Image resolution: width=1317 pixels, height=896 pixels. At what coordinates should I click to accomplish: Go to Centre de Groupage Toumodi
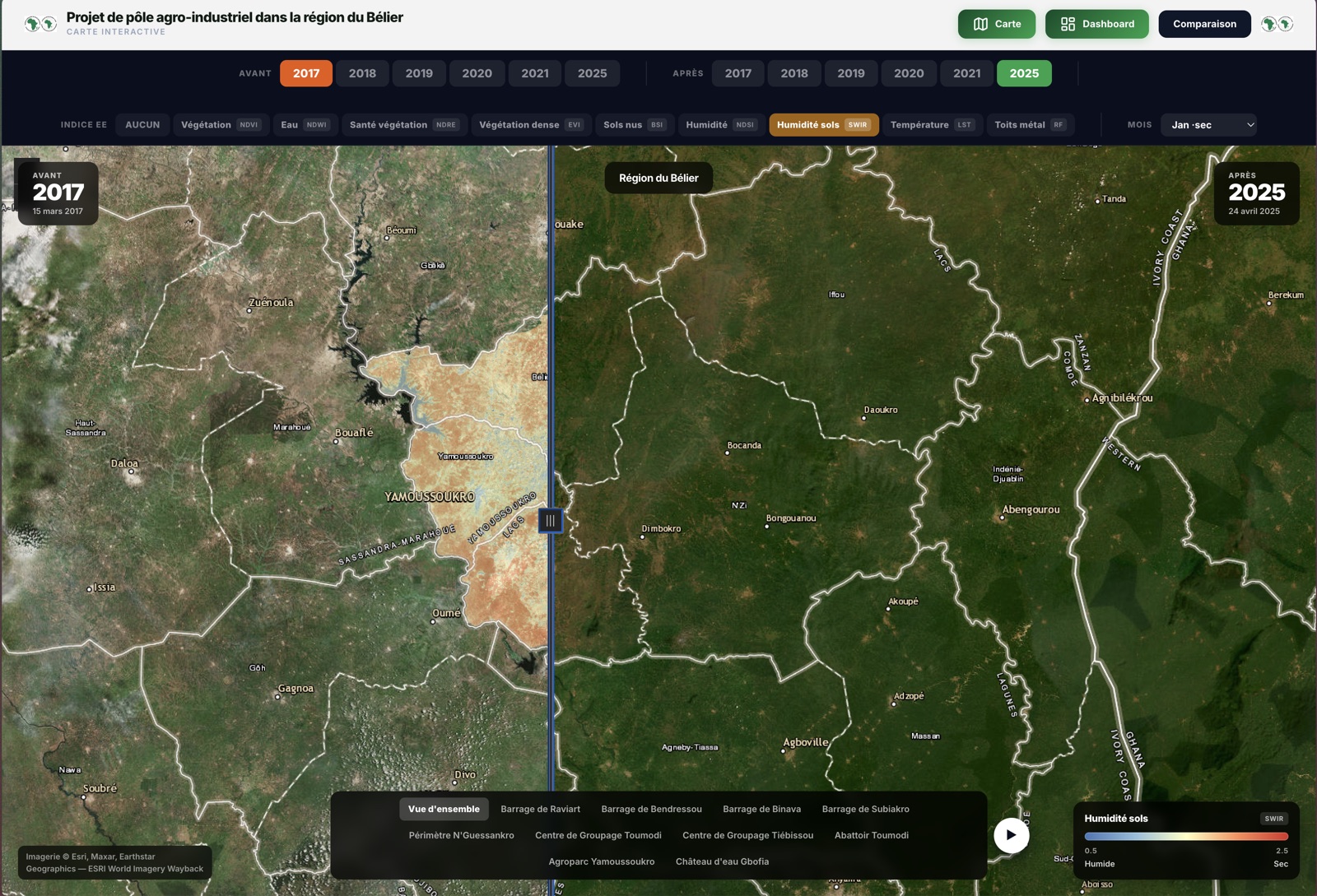point(598,836)
